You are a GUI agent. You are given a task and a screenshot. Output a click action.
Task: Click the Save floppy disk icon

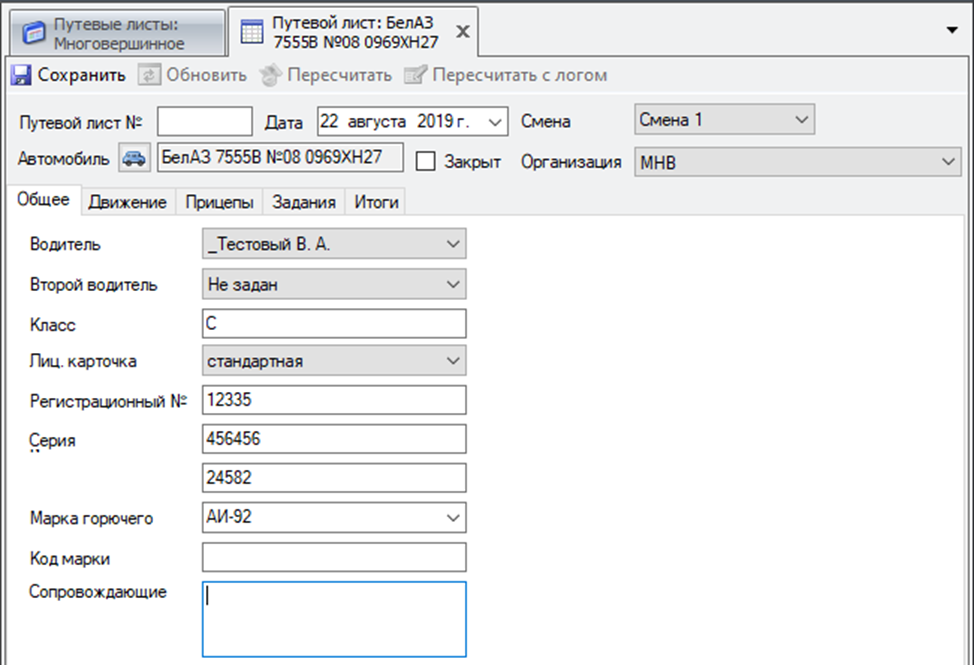point(22,75)
